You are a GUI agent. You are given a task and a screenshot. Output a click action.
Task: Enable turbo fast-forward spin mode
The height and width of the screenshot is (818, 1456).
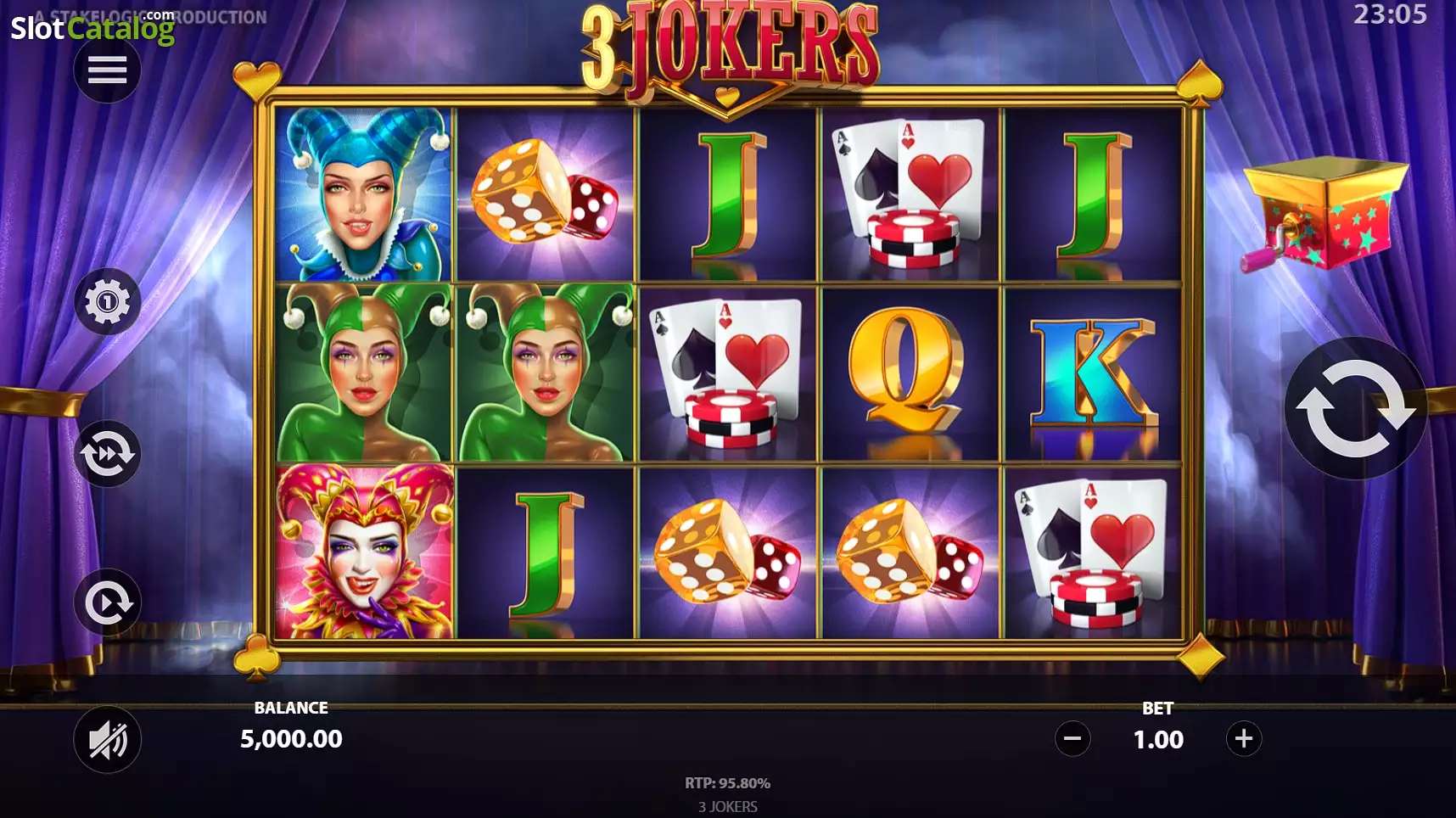point(107,454)
